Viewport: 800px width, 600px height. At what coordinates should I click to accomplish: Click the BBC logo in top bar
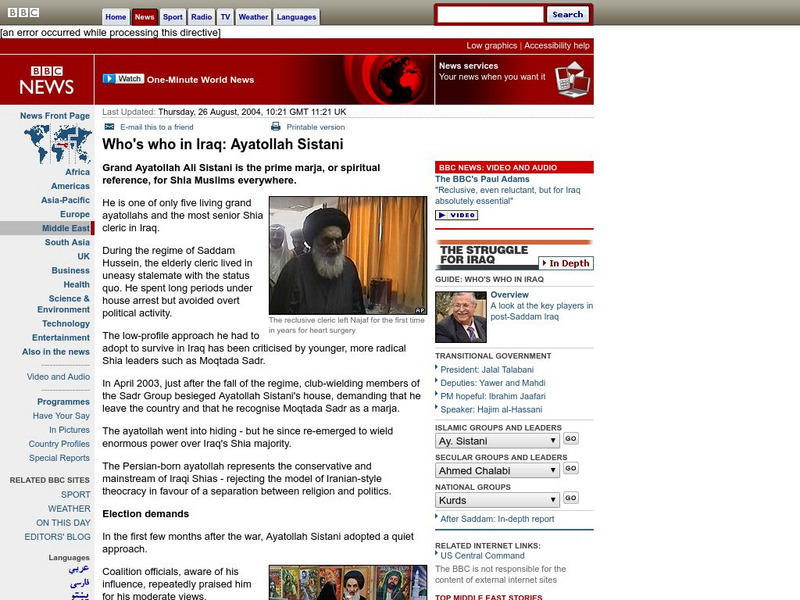click(x=23, y=12)
